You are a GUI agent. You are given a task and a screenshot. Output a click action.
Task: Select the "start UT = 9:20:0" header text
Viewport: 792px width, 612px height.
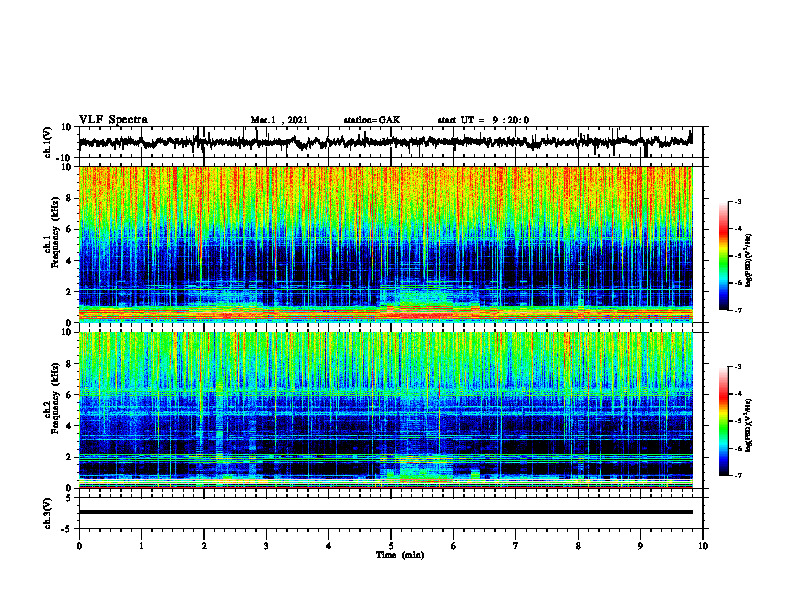pyautogui.click(x=483, y=120)
